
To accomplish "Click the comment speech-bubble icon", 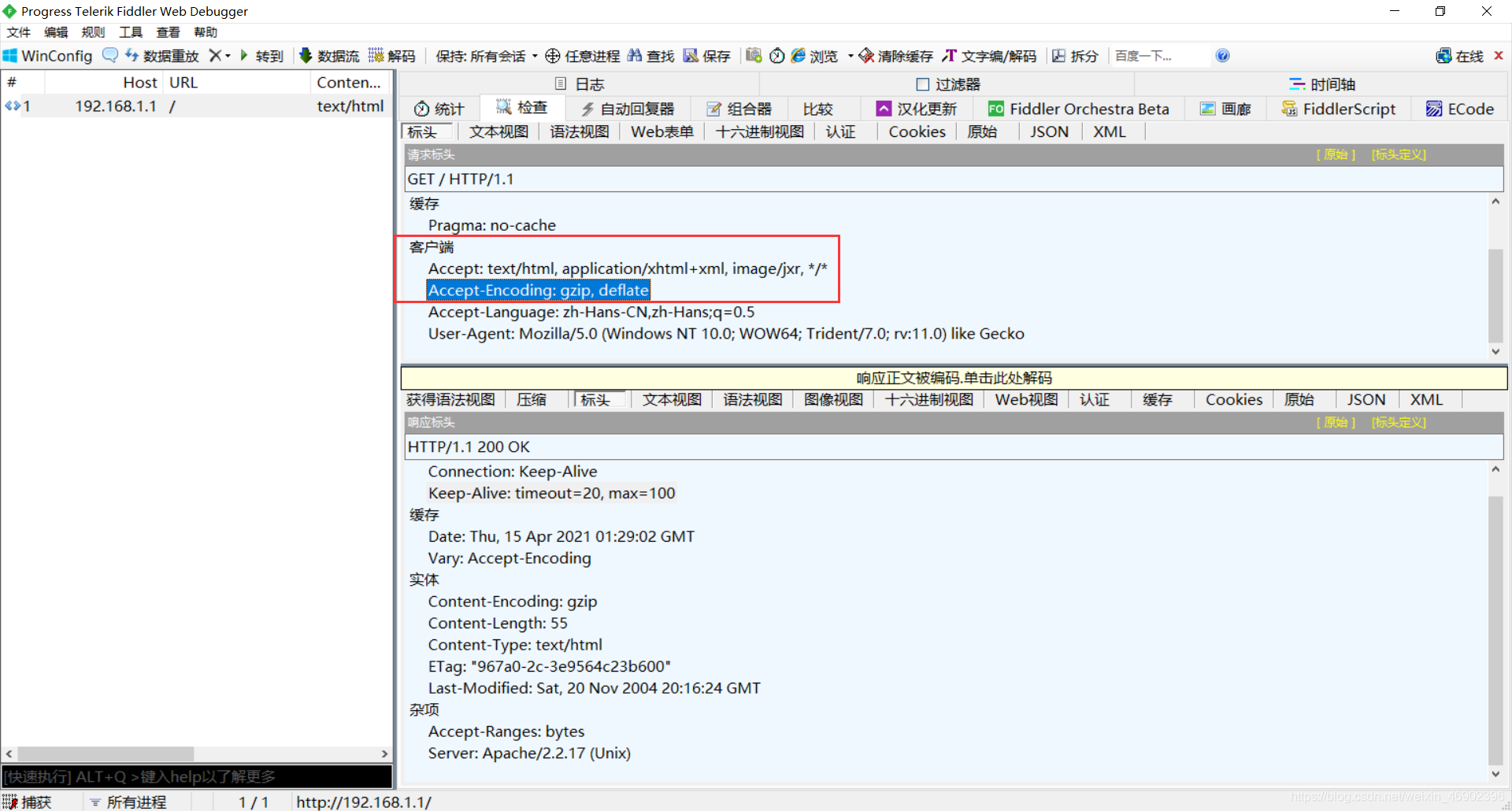I will click(x=110, y=55).
